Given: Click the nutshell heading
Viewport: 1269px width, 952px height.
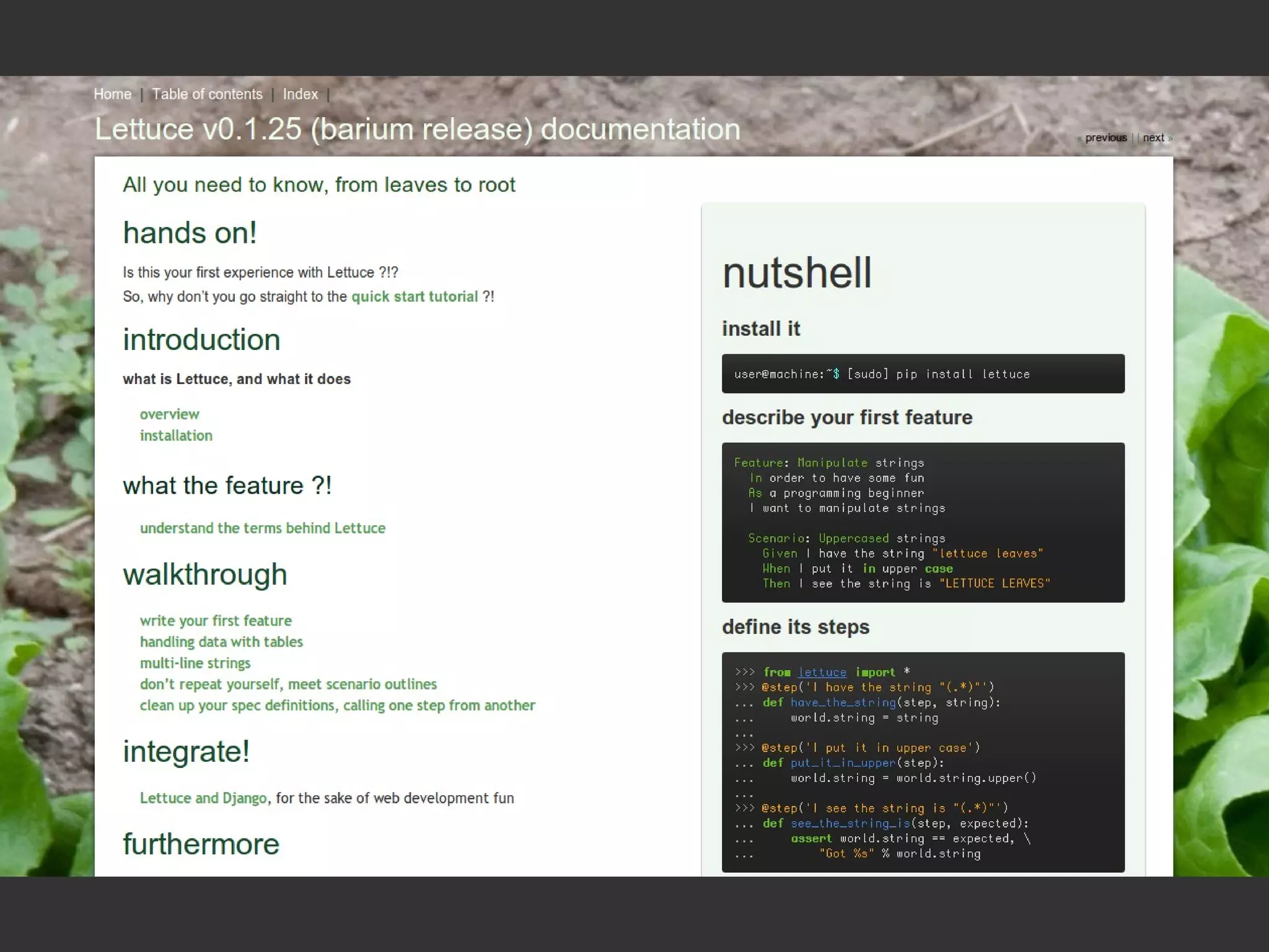Looking at the screenshot, I should tap(797, 273).
